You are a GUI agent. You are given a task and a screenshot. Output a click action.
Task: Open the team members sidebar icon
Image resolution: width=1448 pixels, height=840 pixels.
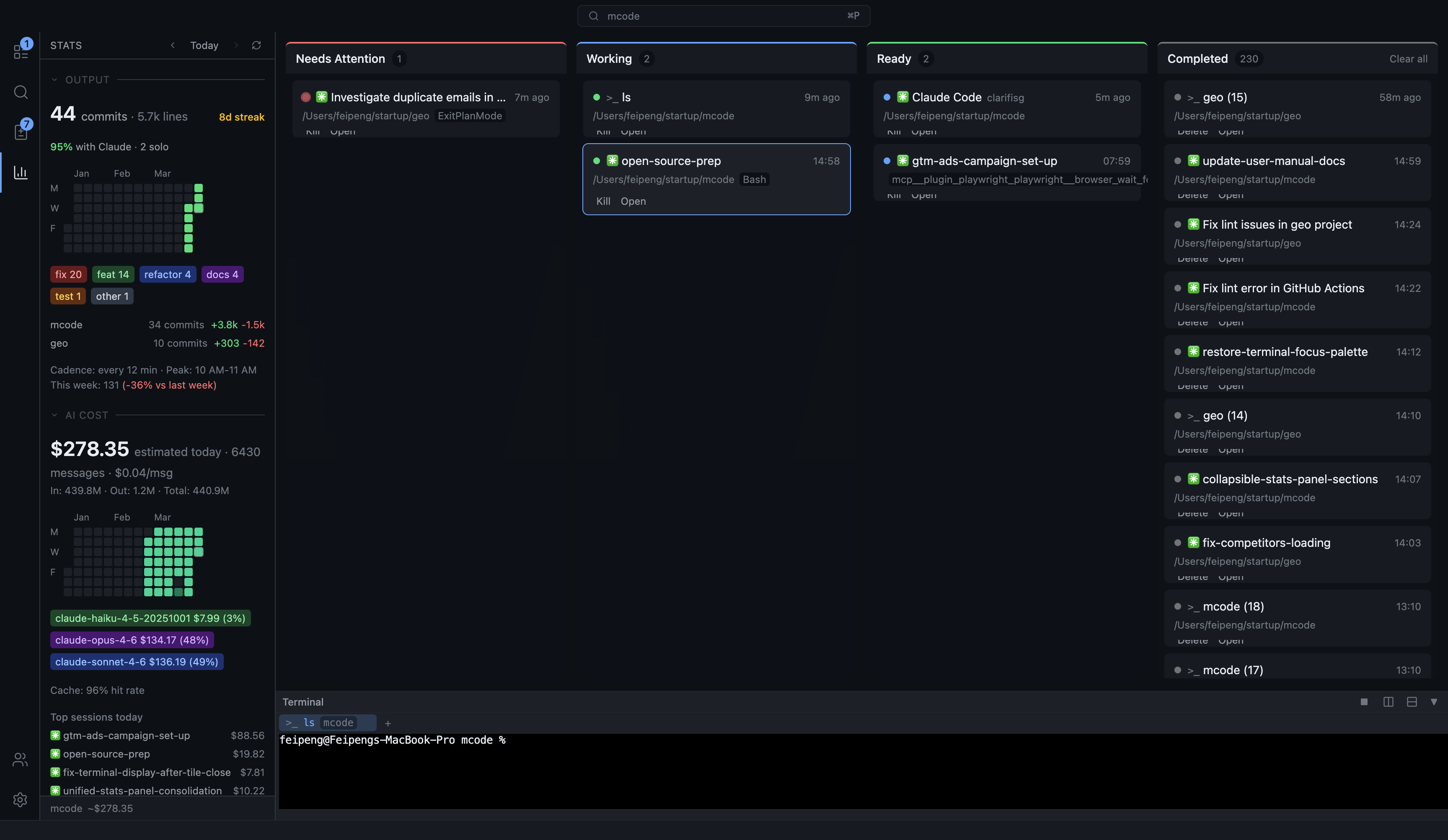click(x=20, y=760)
